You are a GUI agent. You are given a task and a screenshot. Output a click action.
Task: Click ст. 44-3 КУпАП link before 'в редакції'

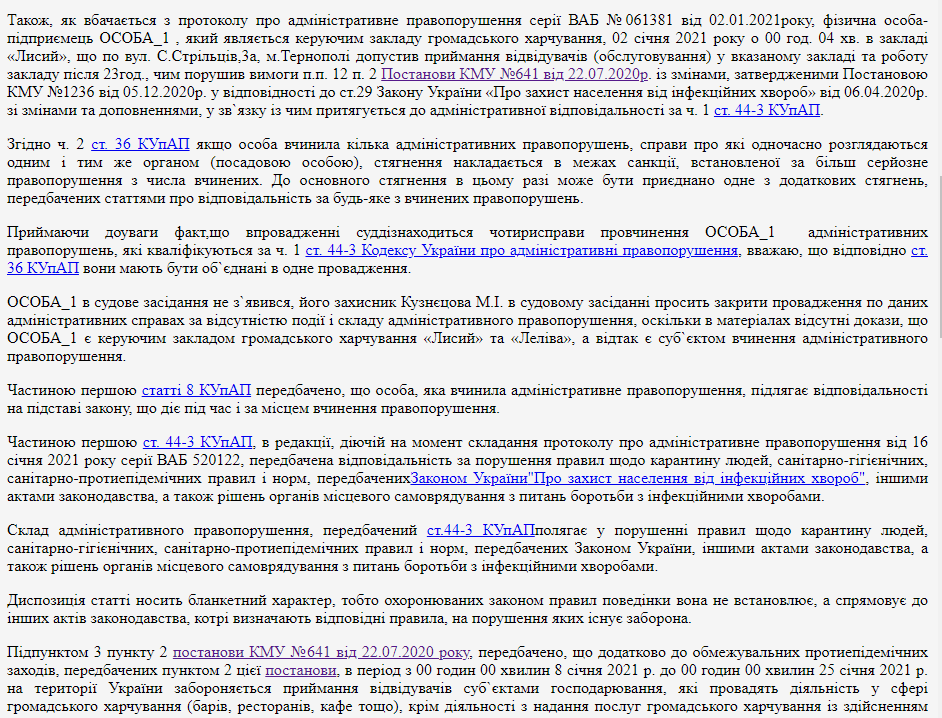[x=198, y=443]
